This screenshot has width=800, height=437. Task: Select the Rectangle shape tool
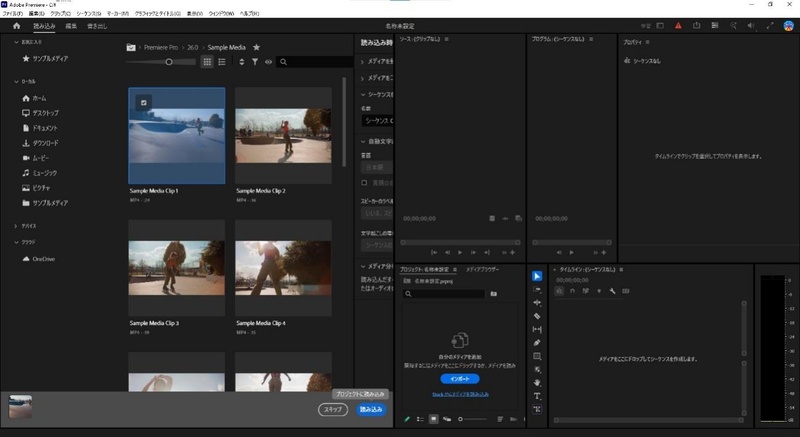(x=537, y=356)
